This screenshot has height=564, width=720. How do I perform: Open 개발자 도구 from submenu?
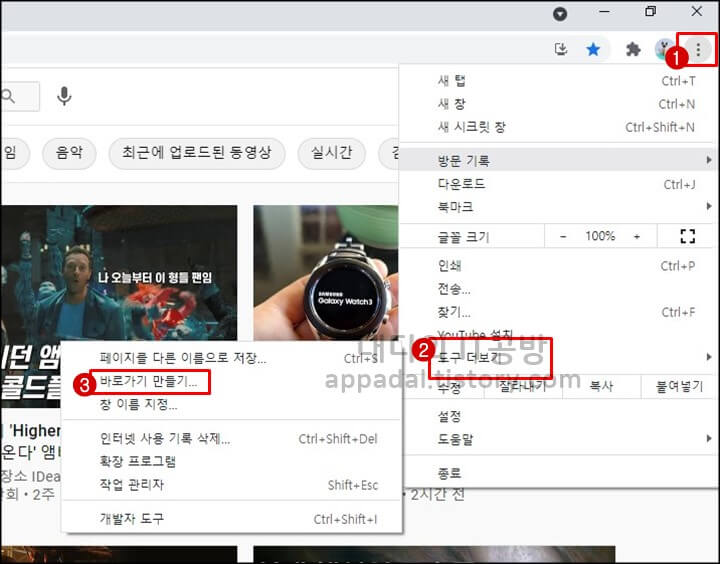(x=232, y=519)
